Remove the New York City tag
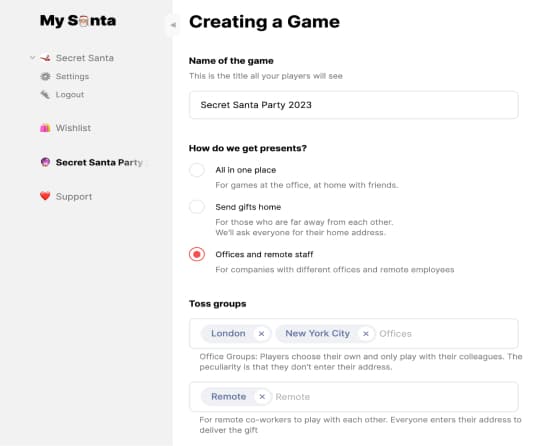This screenshot has width=546, height=446. click(x=366, y=334)
